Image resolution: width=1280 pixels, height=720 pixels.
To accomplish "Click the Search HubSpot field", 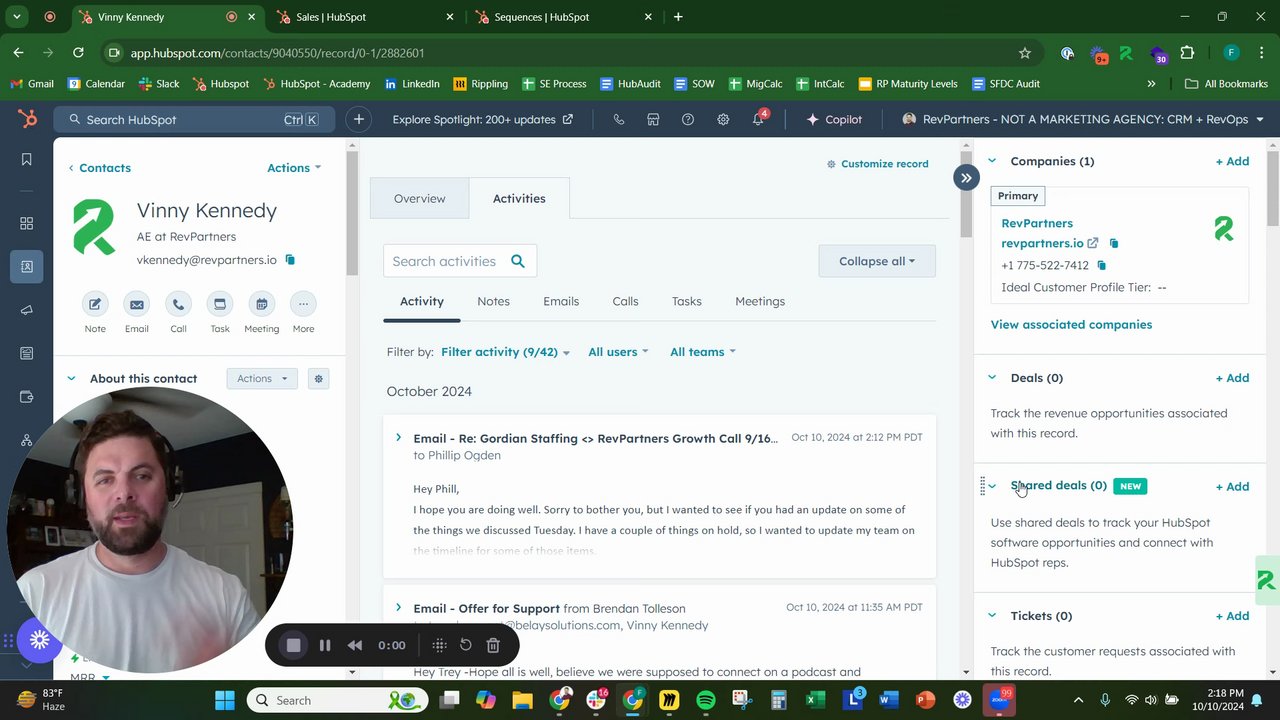I will [x=193, y=119].
